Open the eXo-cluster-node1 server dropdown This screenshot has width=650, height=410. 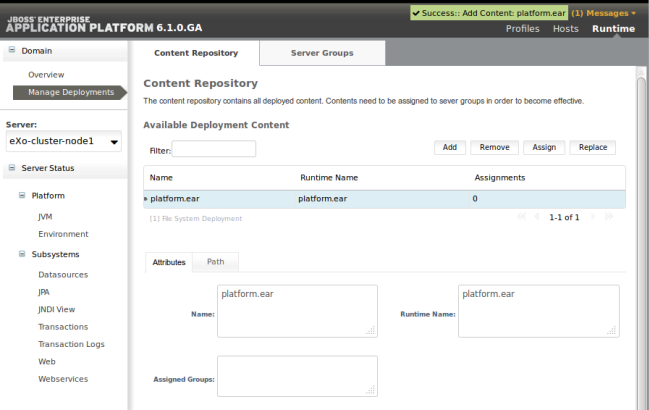64,141
